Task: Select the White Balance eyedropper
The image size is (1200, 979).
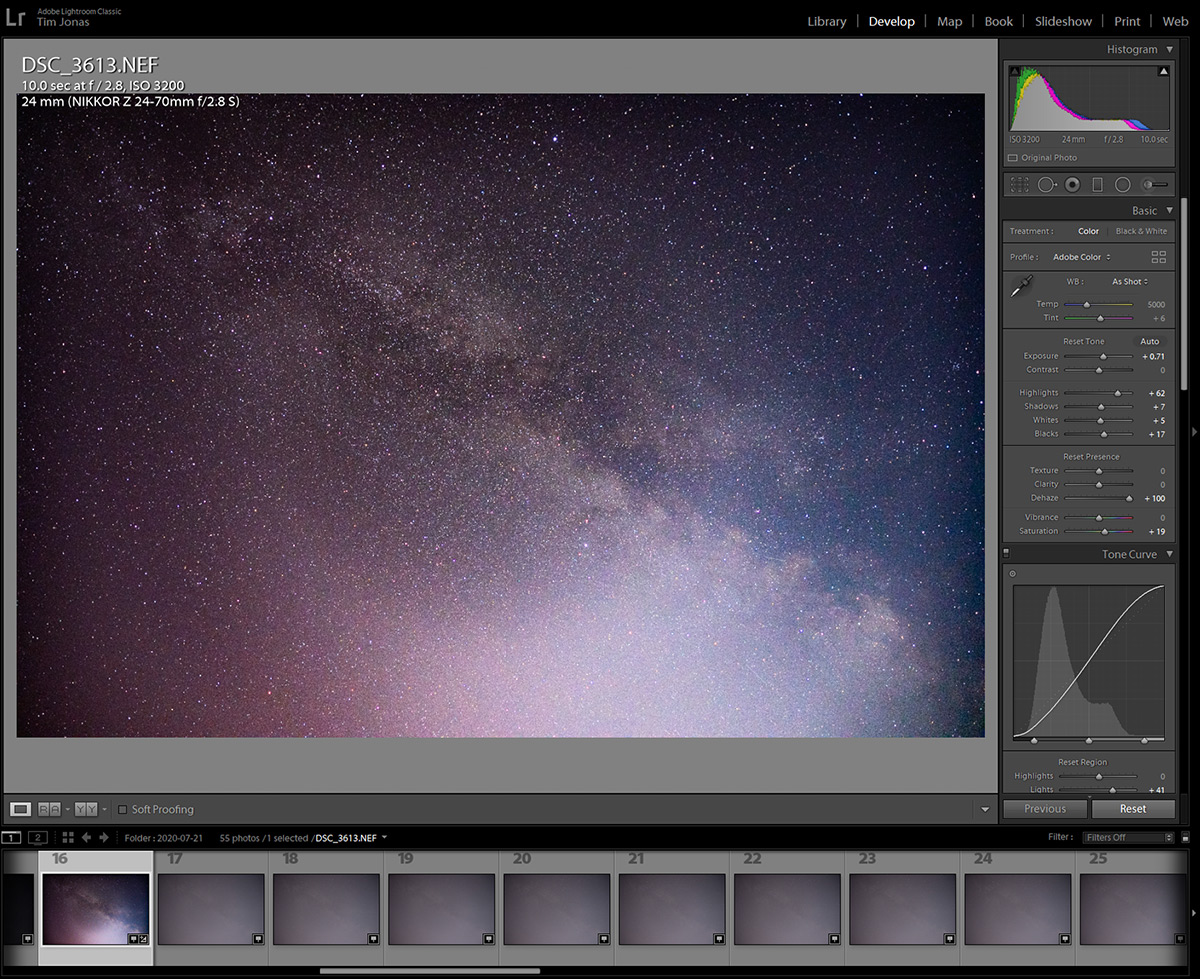Action: click(1021, 285)
